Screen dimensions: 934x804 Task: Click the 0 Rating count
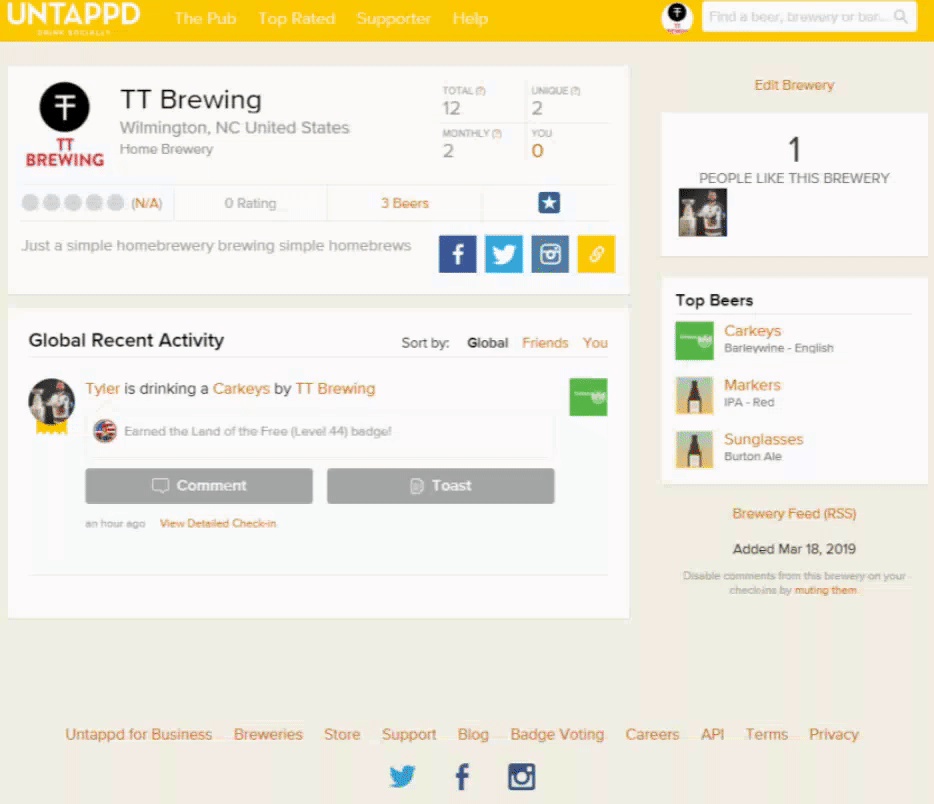point(250,203)
